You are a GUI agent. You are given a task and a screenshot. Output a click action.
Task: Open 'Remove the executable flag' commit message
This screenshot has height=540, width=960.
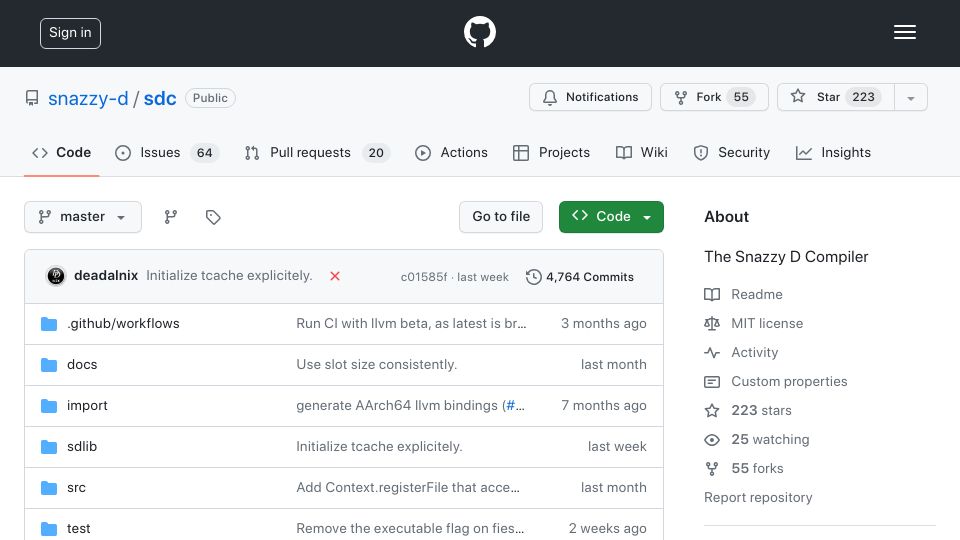[x=410, y=528]
